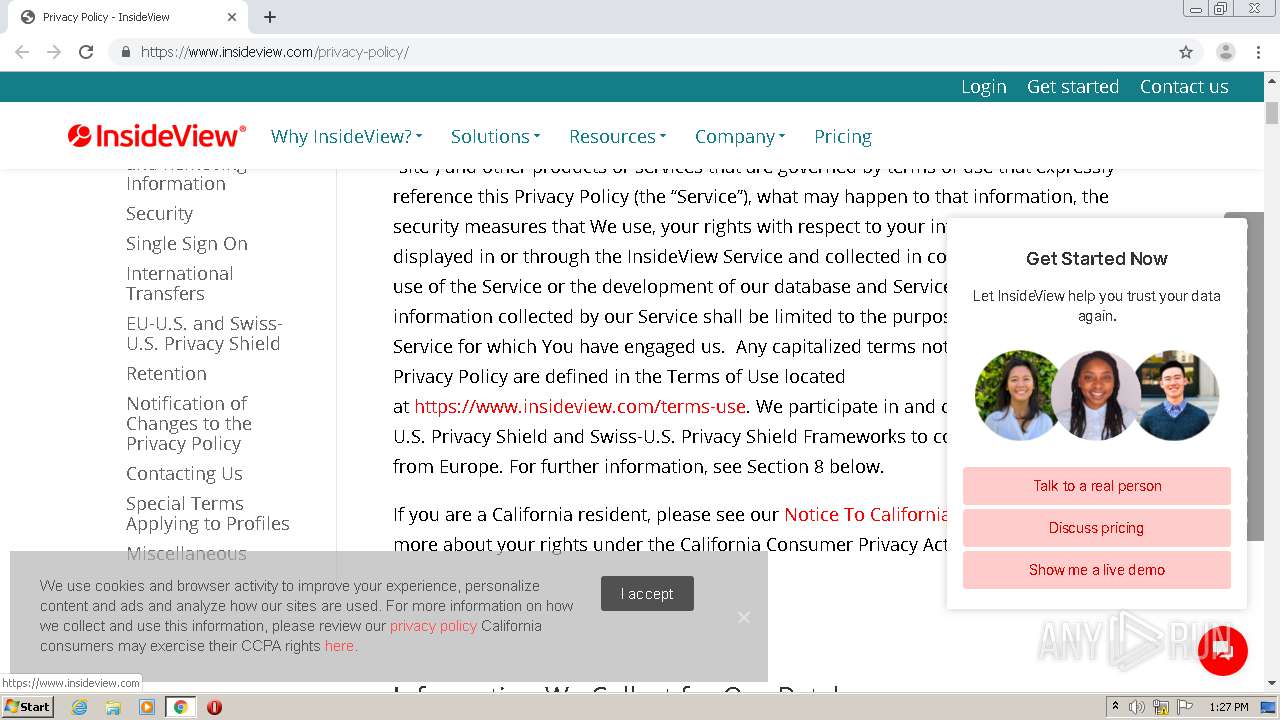This screenshot has height=720, width=1280.
Task: Open the red chat bubble widget
Action: [x=1222, y=650]
